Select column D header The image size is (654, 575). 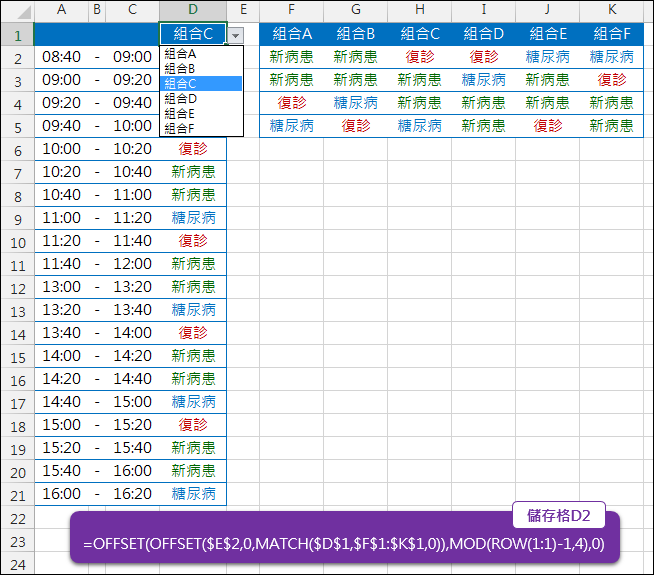193,10
